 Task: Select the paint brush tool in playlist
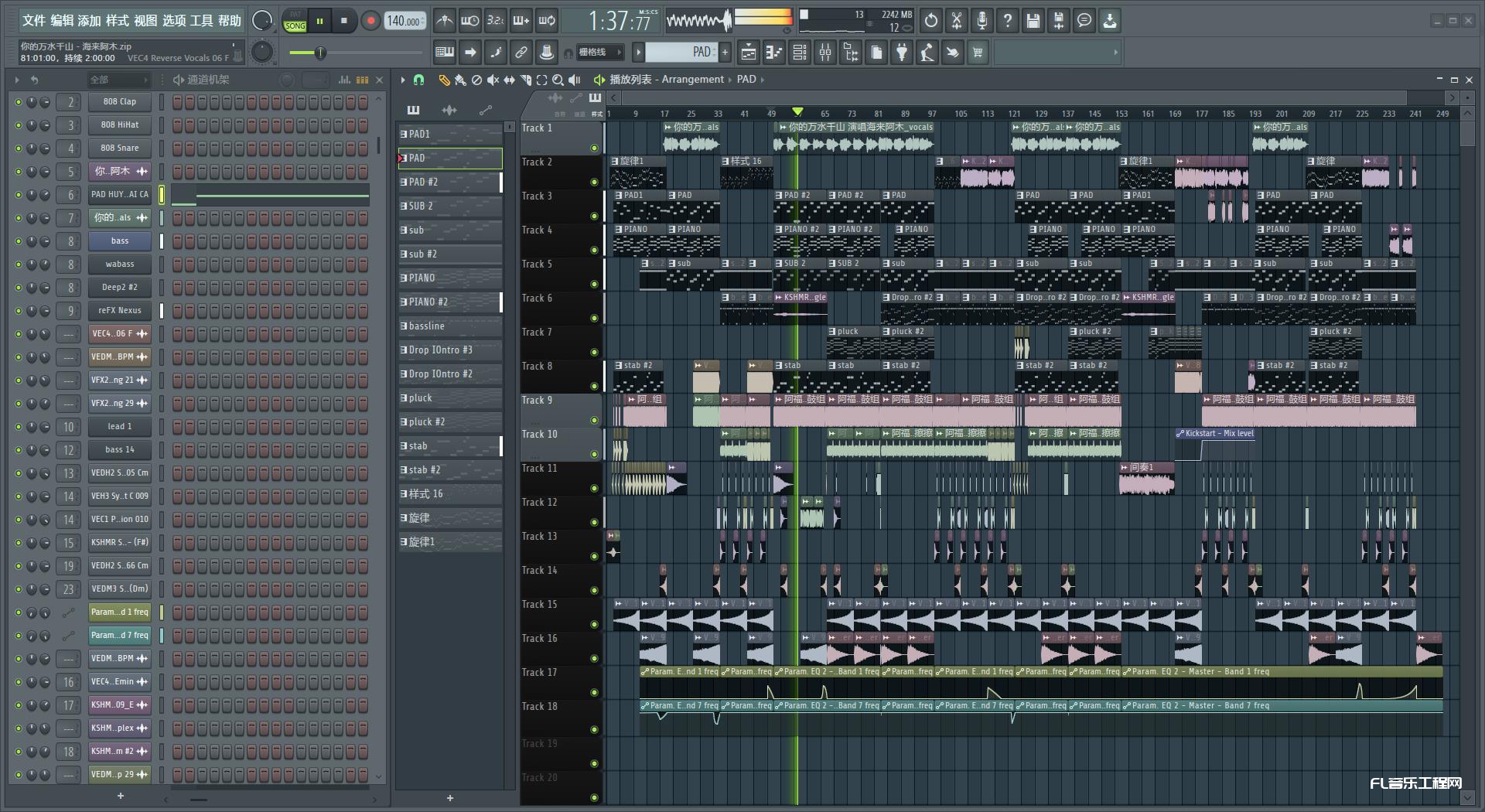tap(460, 80)
